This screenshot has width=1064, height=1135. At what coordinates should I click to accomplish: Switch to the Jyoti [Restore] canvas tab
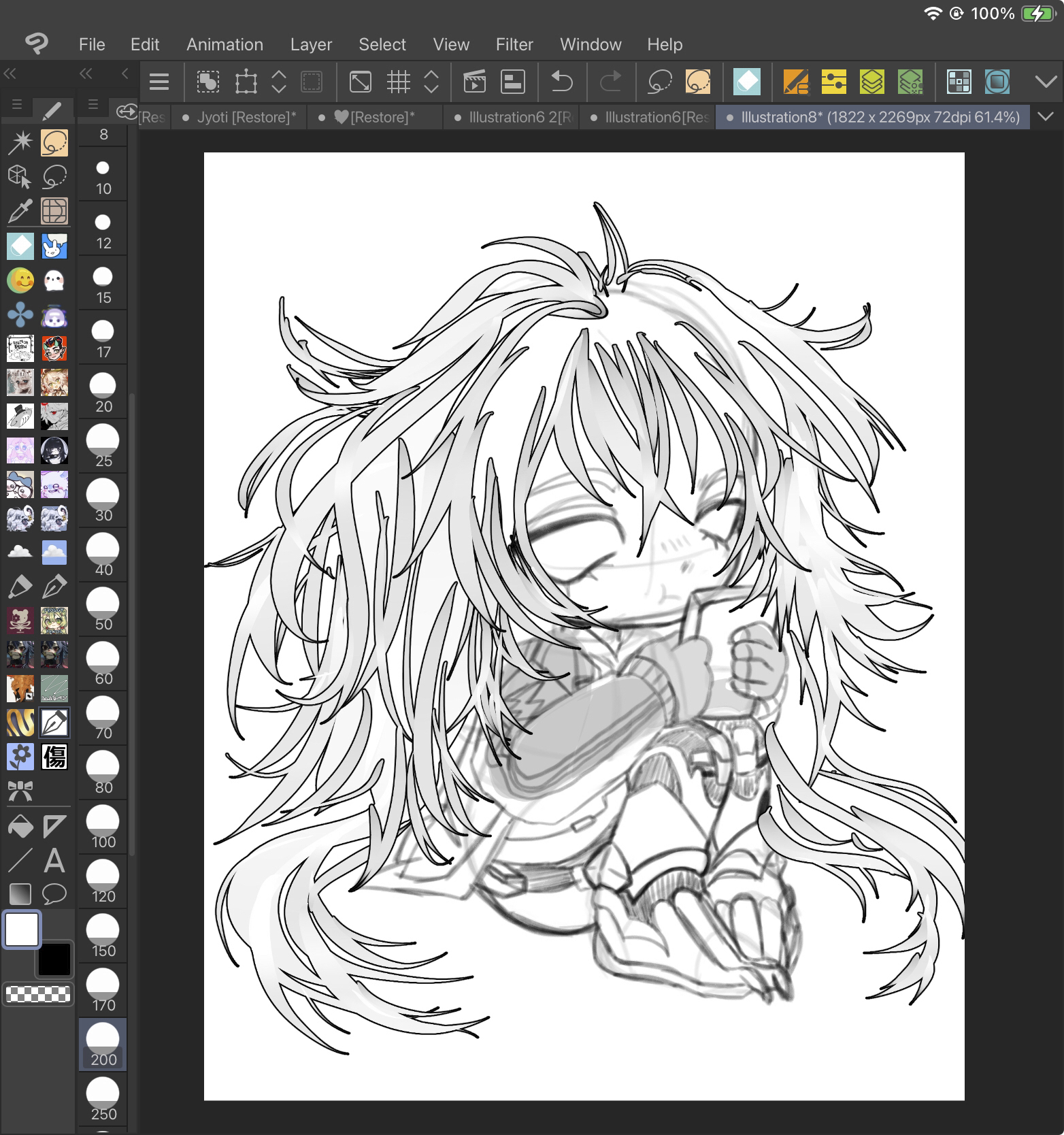coord(246,117)
